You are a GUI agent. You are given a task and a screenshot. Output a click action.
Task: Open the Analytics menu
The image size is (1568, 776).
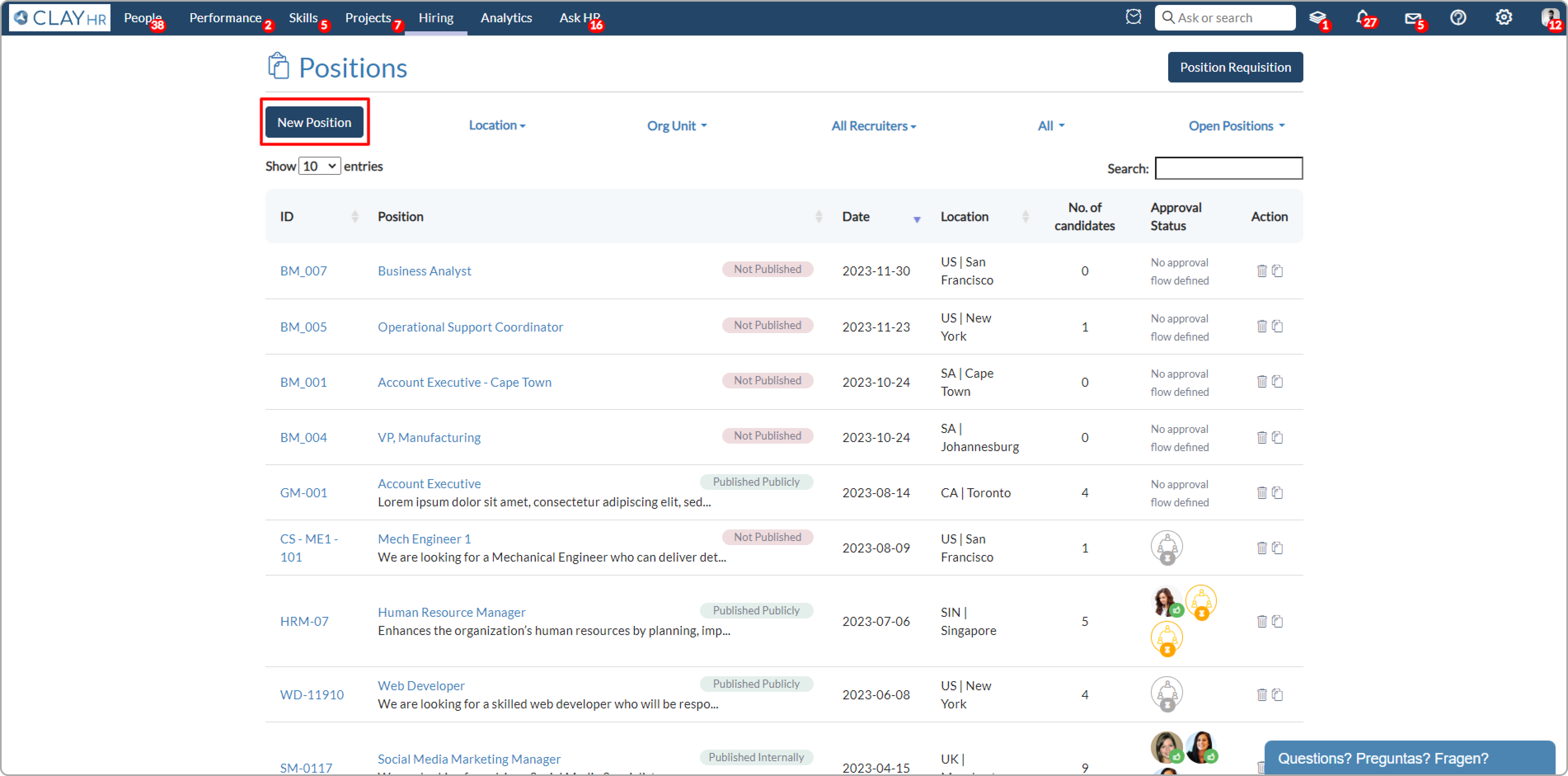tap(506, 18)
